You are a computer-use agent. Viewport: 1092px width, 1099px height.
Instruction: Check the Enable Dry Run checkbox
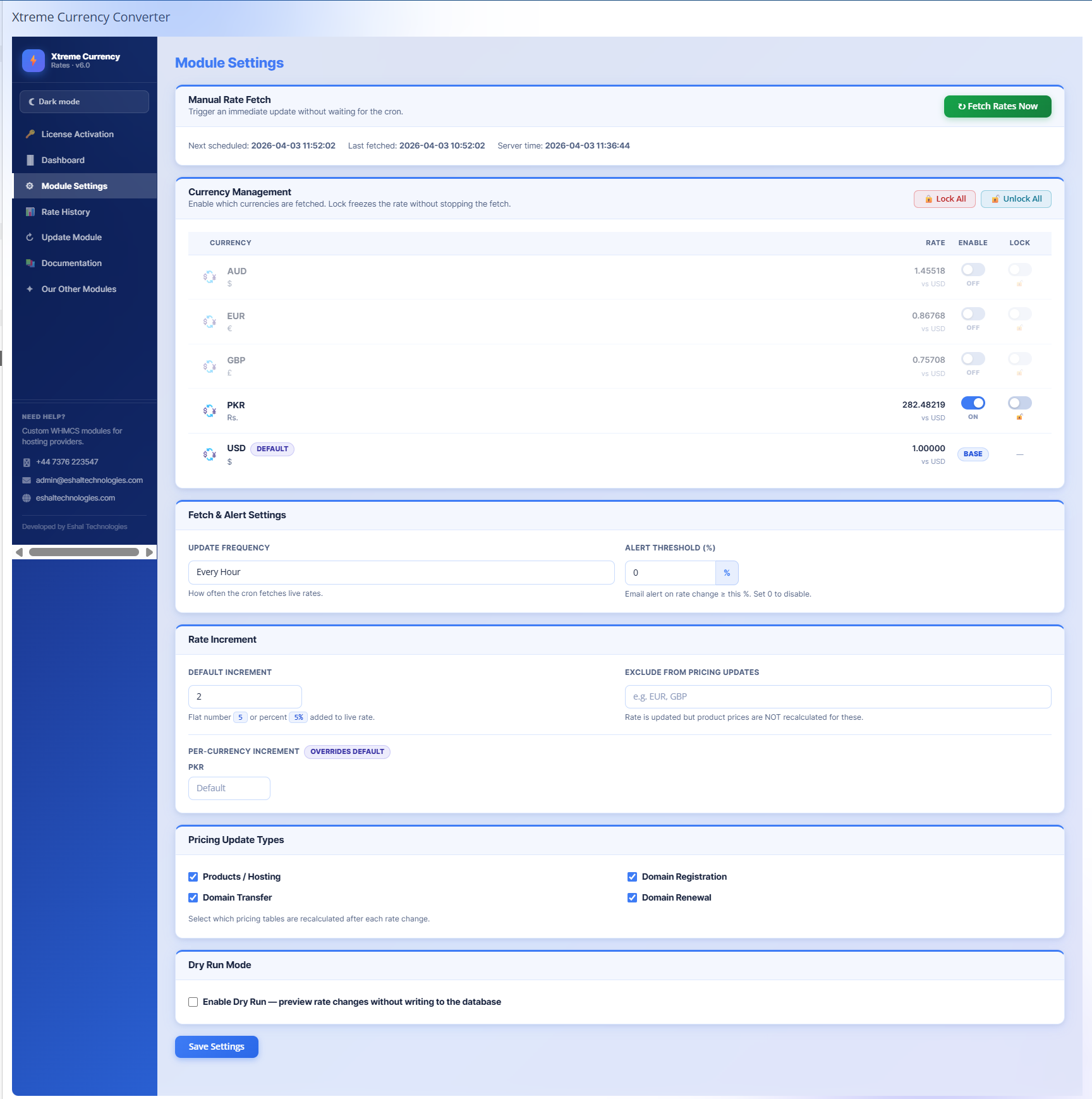coord(193,1002)
